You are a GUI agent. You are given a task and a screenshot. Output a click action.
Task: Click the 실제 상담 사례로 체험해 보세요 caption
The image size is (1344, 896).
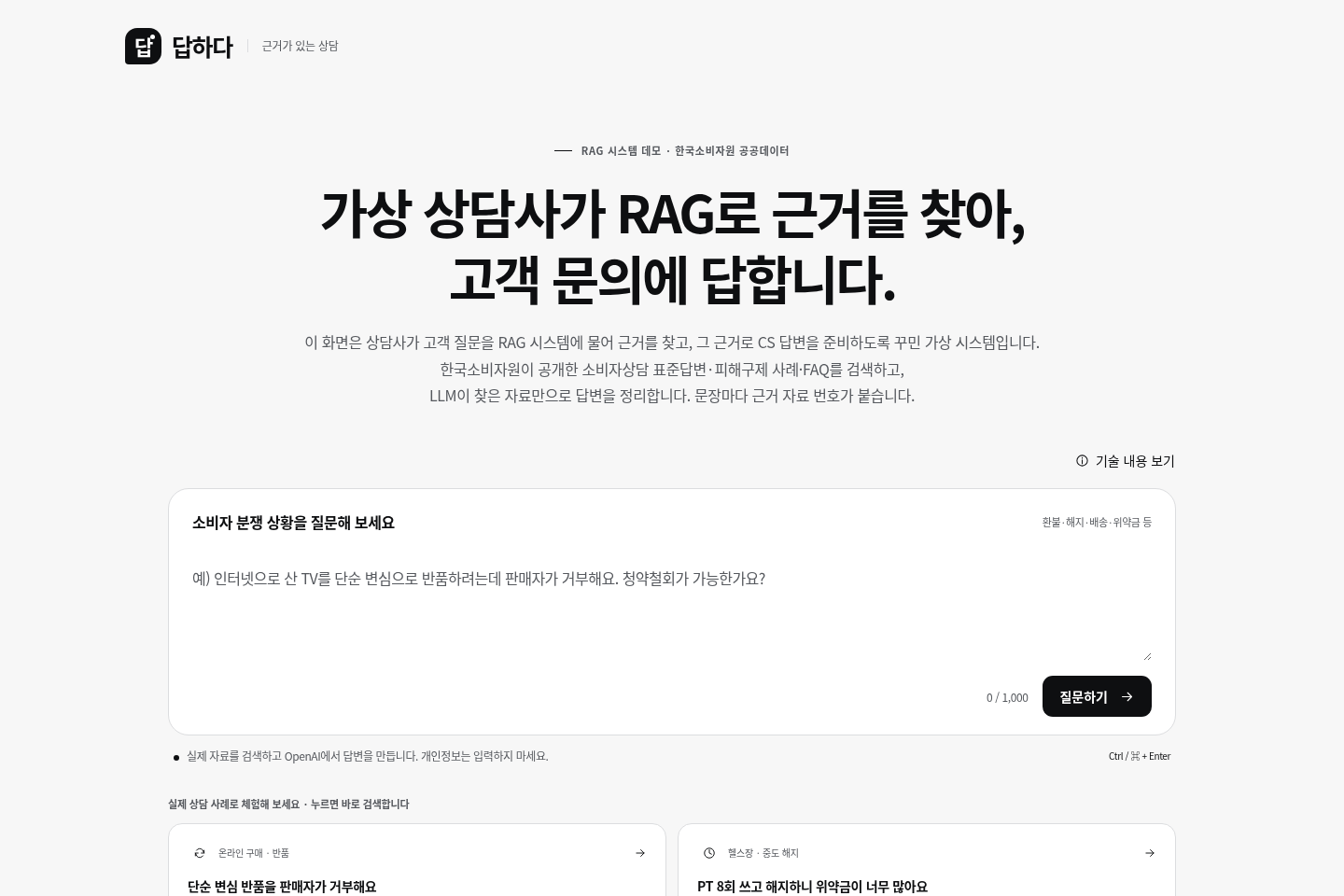pyautogui.click(x=288, y=804)
